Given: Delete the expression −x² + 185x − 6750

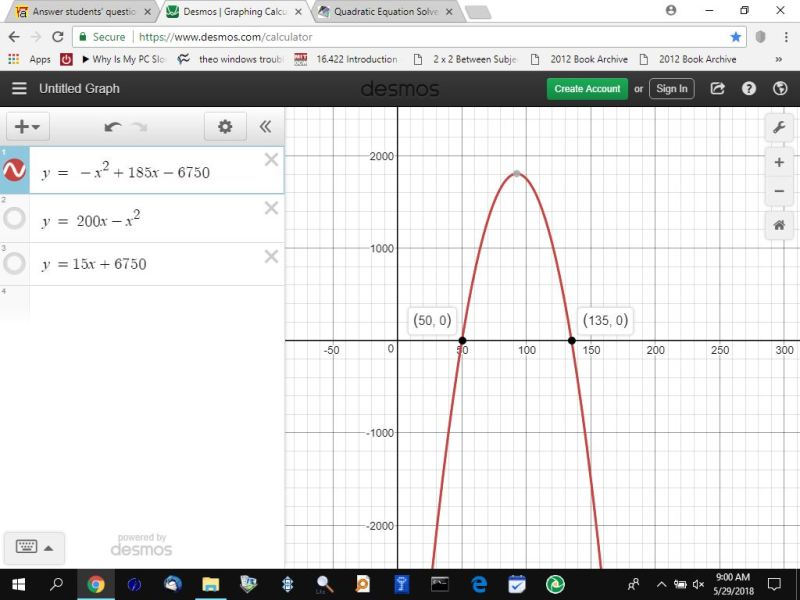Looking at the screenshot, I should pyautogui.click(x=271, y=160).
